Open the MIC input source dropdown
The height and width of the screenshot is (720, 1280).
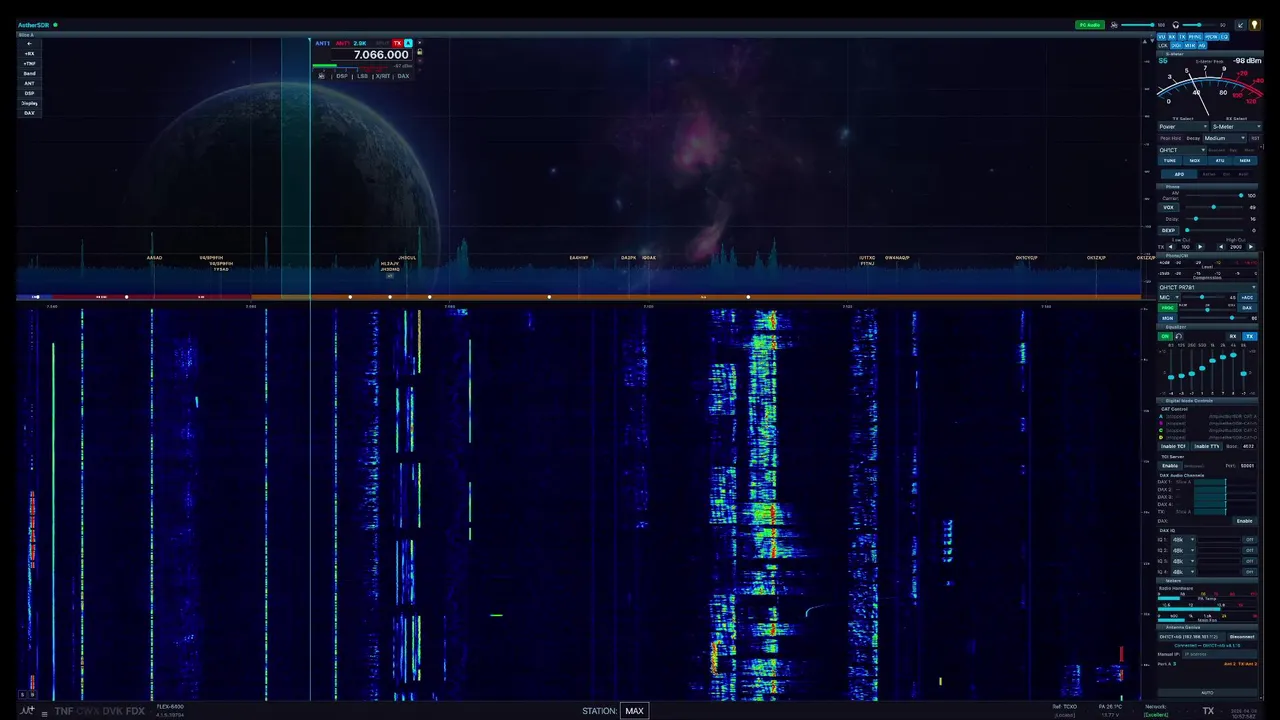1169,297
